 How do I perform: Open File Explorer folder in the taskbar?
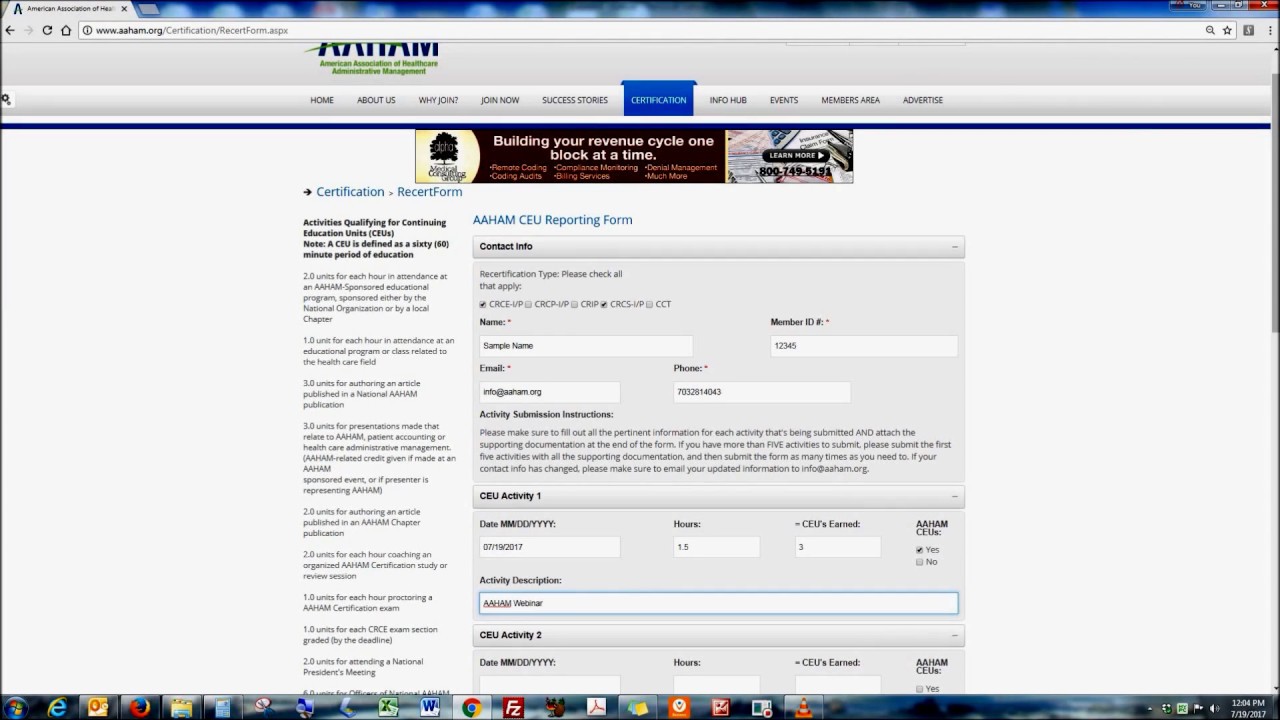[181, 708]
